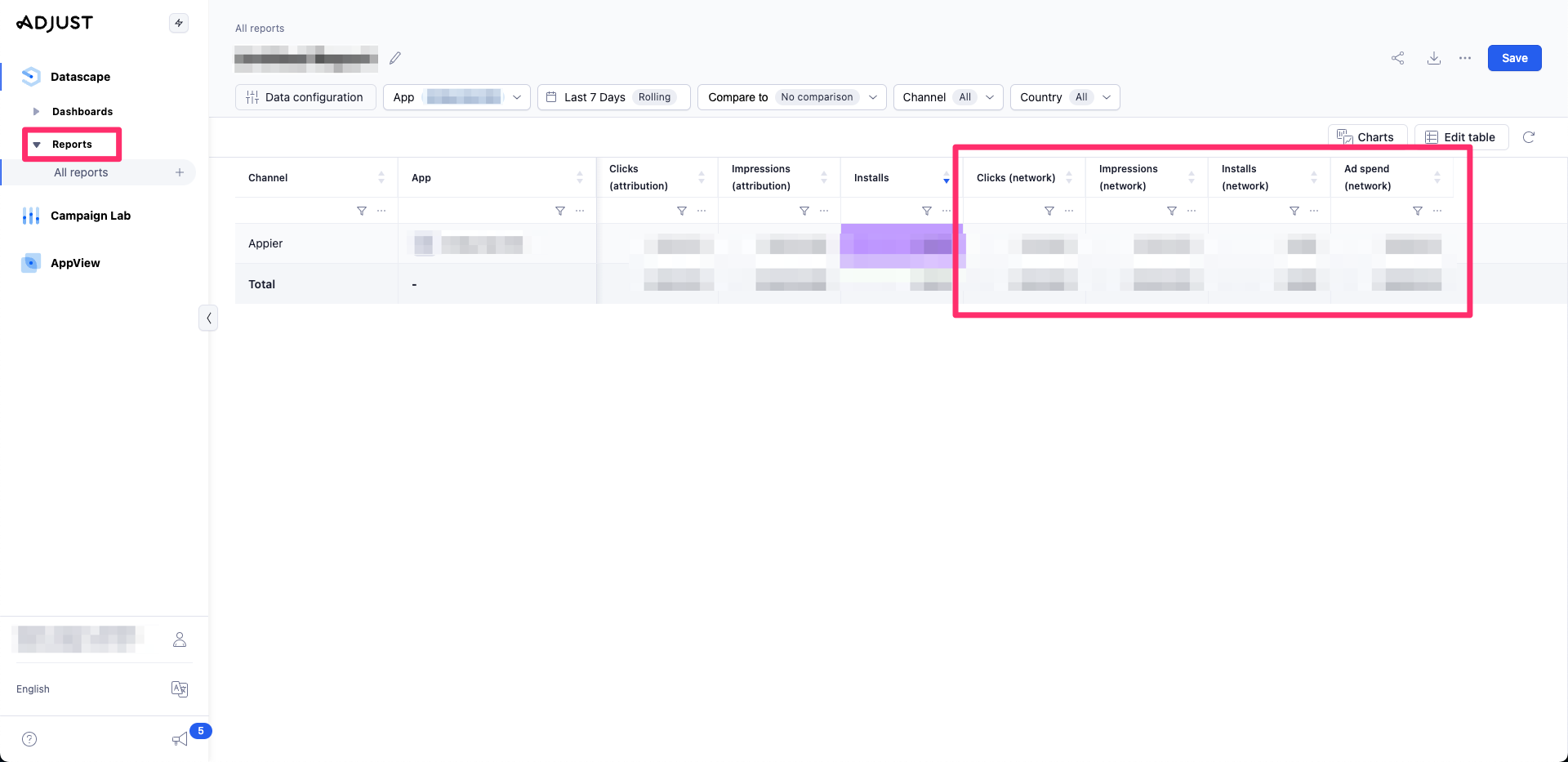
Task: Click the language translate icon
Action: tap(180, 689)
